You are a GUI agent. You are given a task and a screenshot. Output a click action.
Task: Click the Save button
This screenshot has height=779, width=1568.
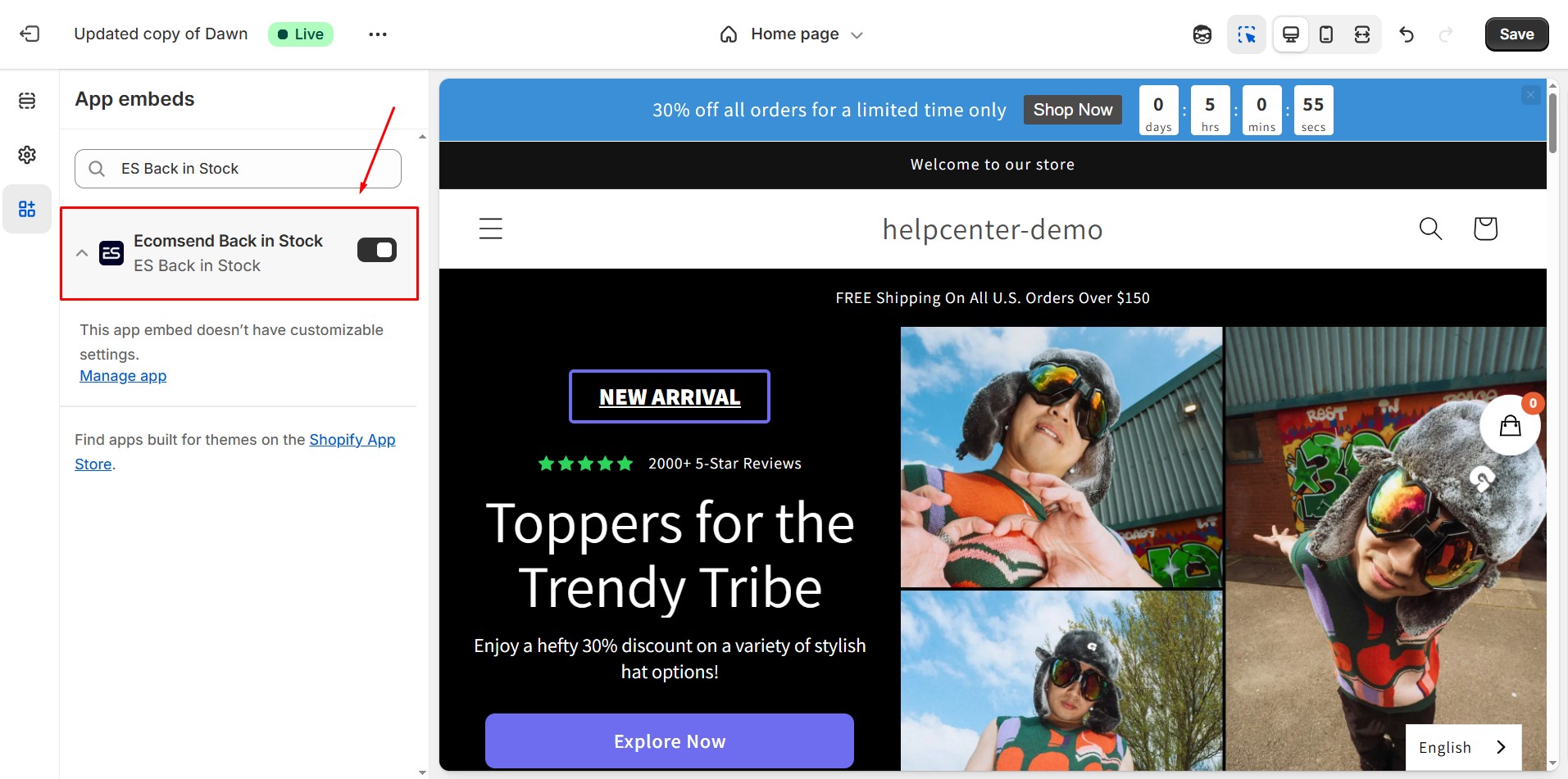coord(1516,34)
